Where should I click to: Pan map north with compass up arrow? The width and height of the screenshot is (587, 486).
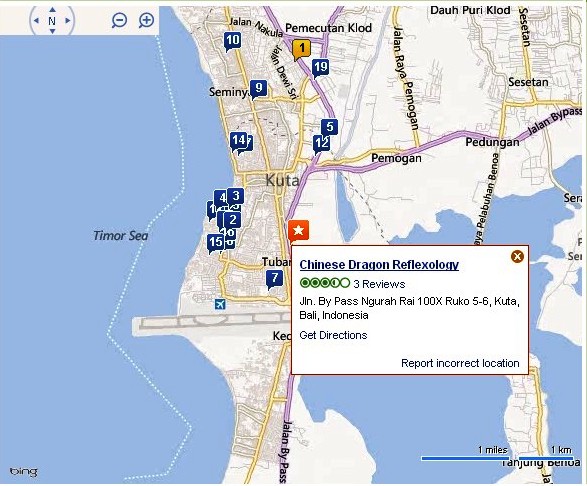(52, 9)
